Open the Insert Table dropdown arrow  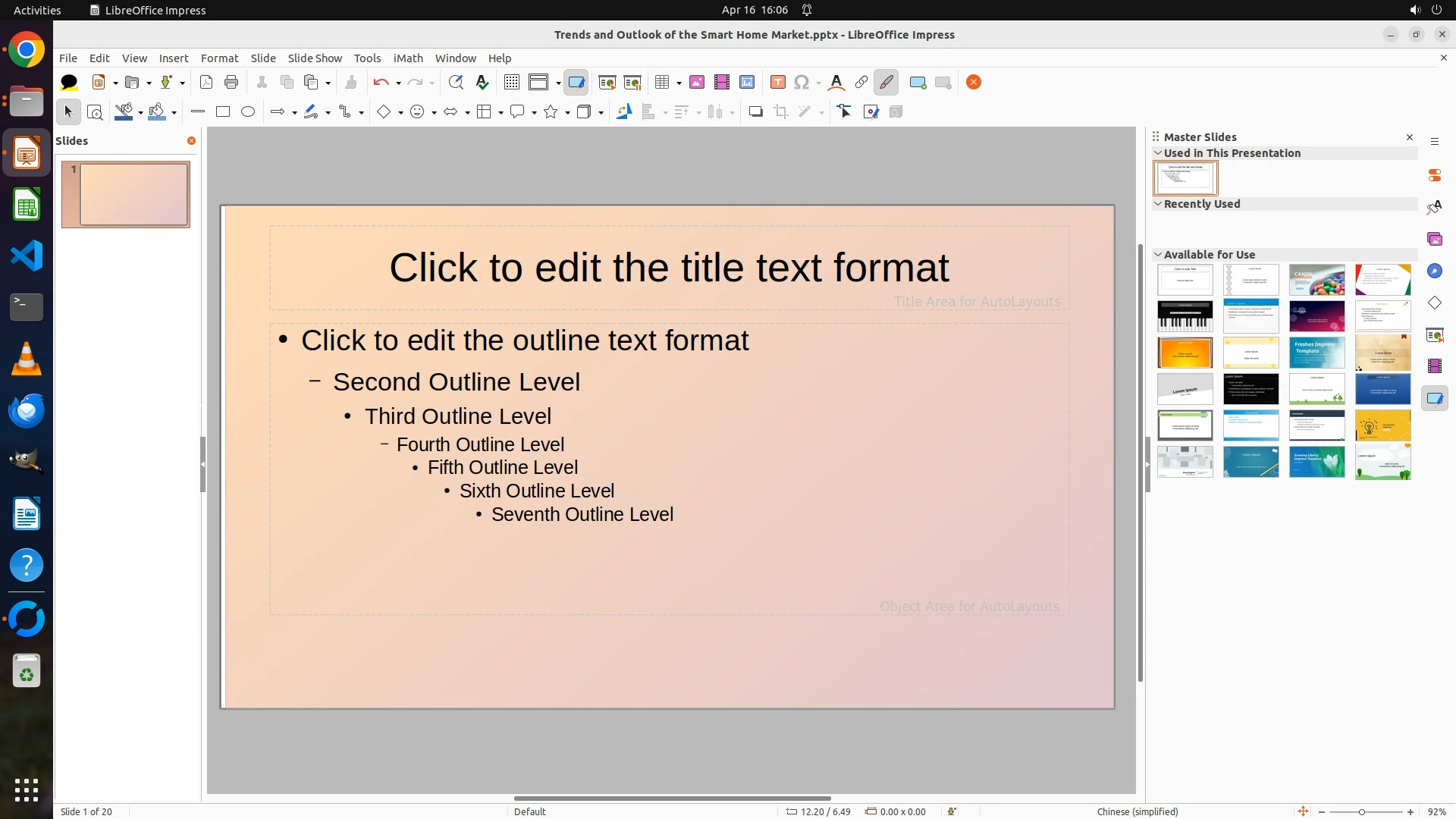(x=679, y=83)
